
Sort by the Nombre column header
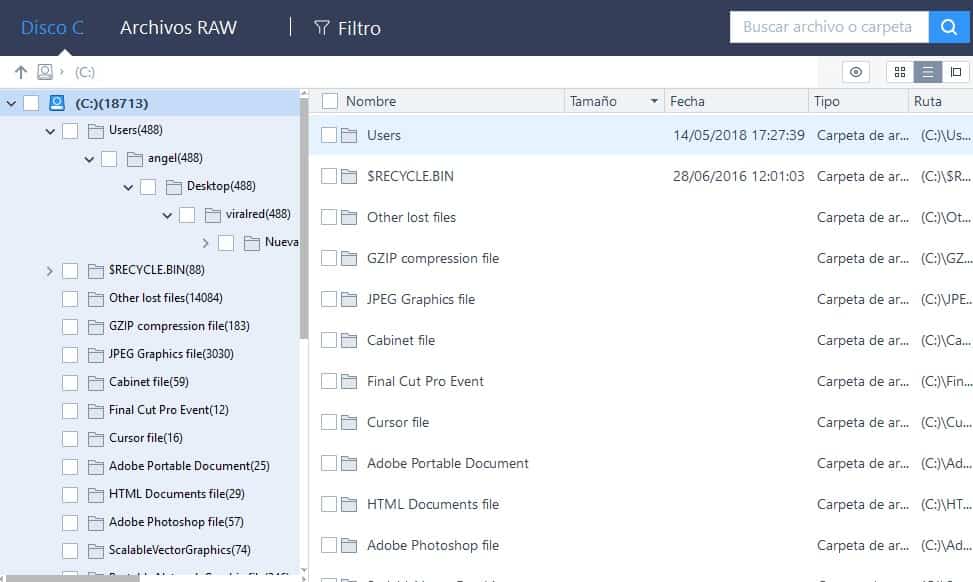pyautogui.click(x=371, y=101)
